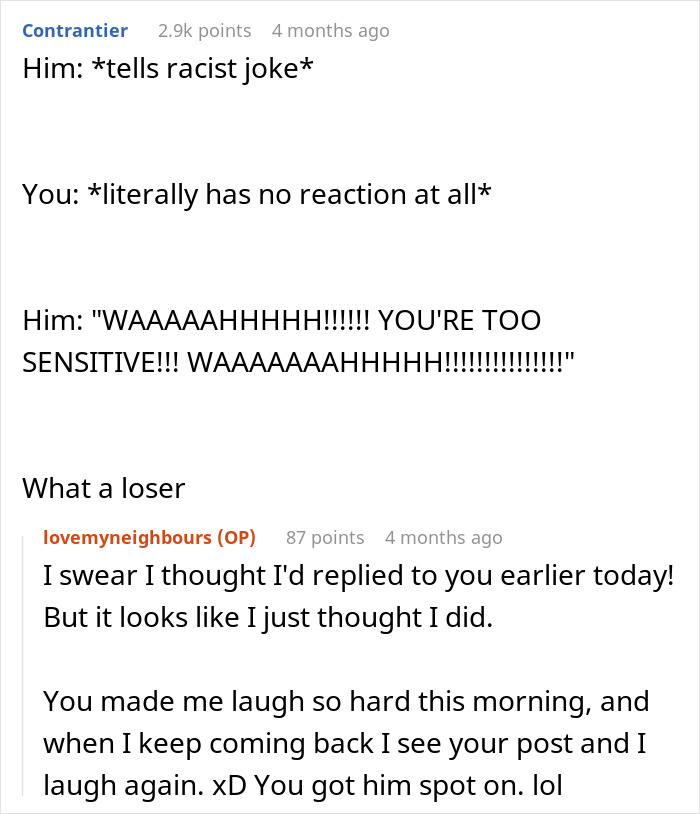The width and height of the screenshot is (700, 814).
Task: Click the line starting with SENSITIVE!!!
Action: 297,361
